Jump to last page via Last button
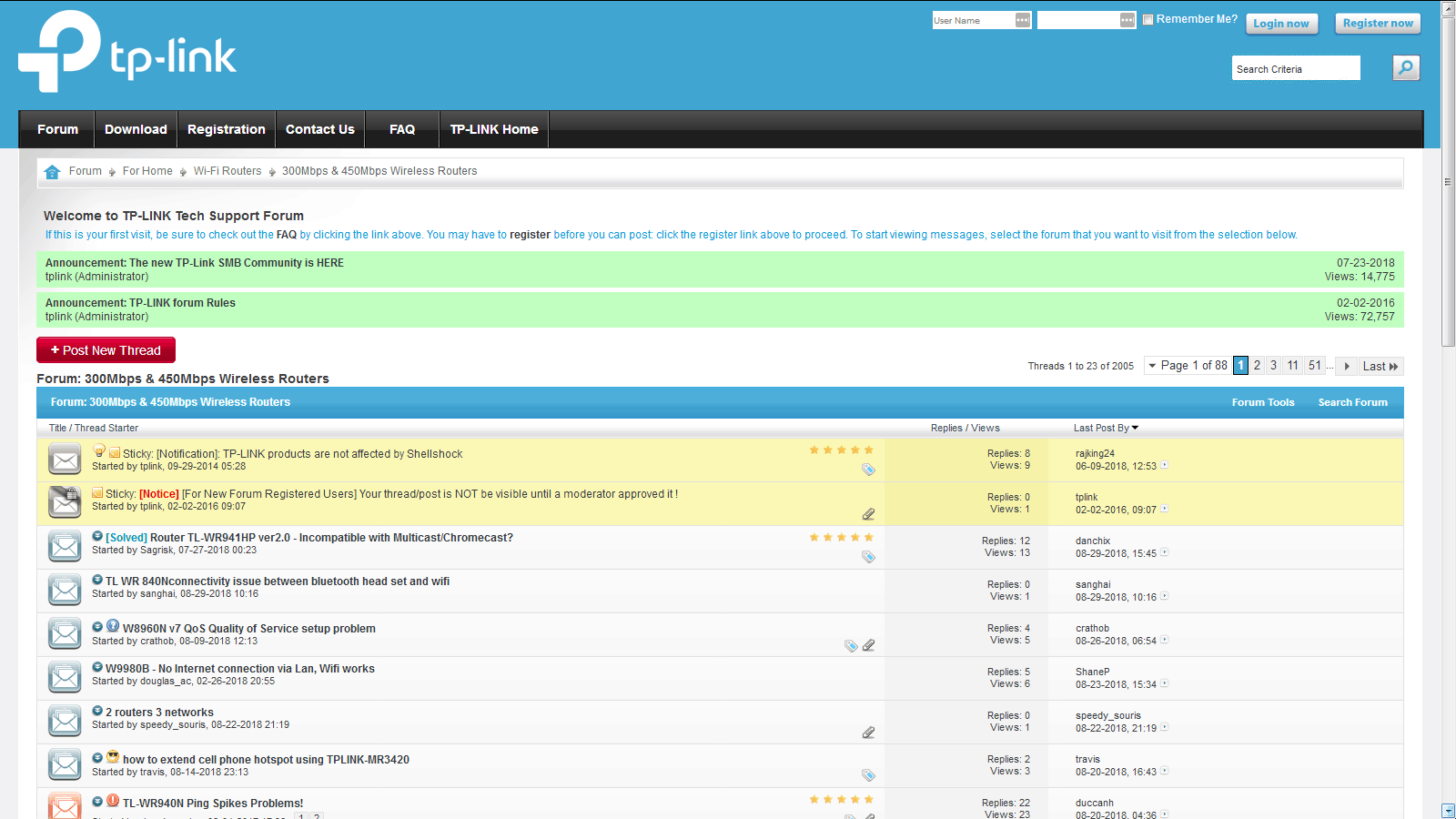This screenshot has height=819, width=1456. coord(1380,366)
